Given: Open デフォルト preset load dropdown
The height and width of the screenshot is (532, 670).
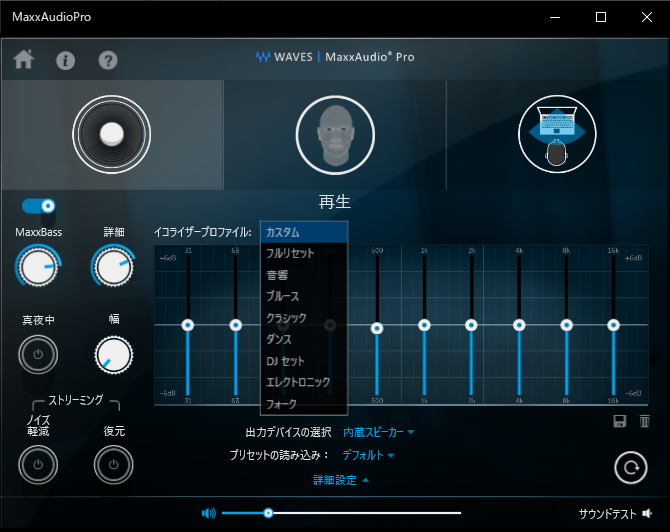Looking at the screenshot, I should [368, 456].
